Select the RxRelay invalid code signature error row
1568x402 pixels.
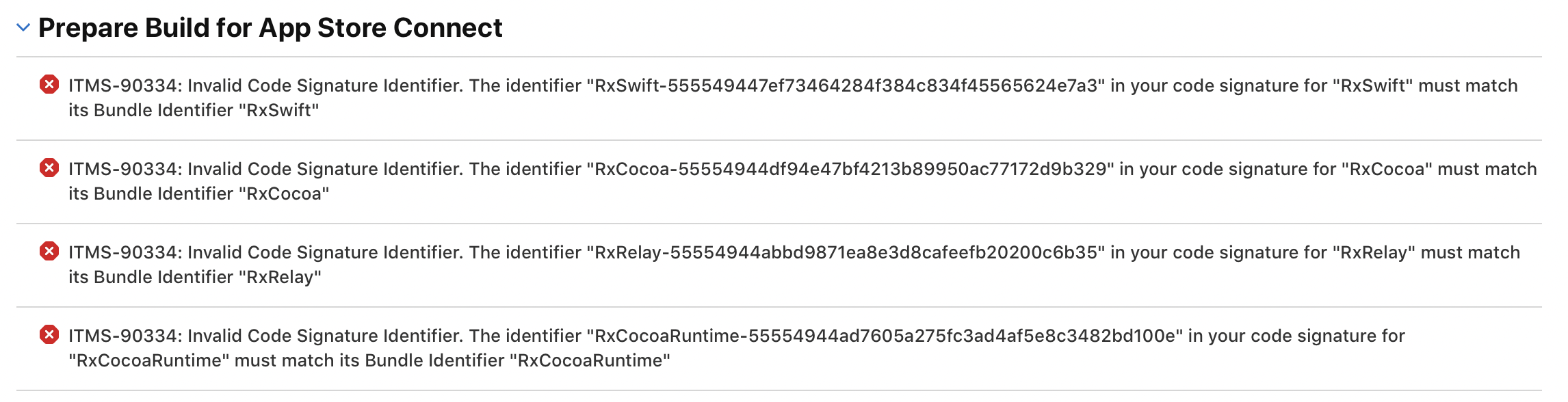coord(779,265)
